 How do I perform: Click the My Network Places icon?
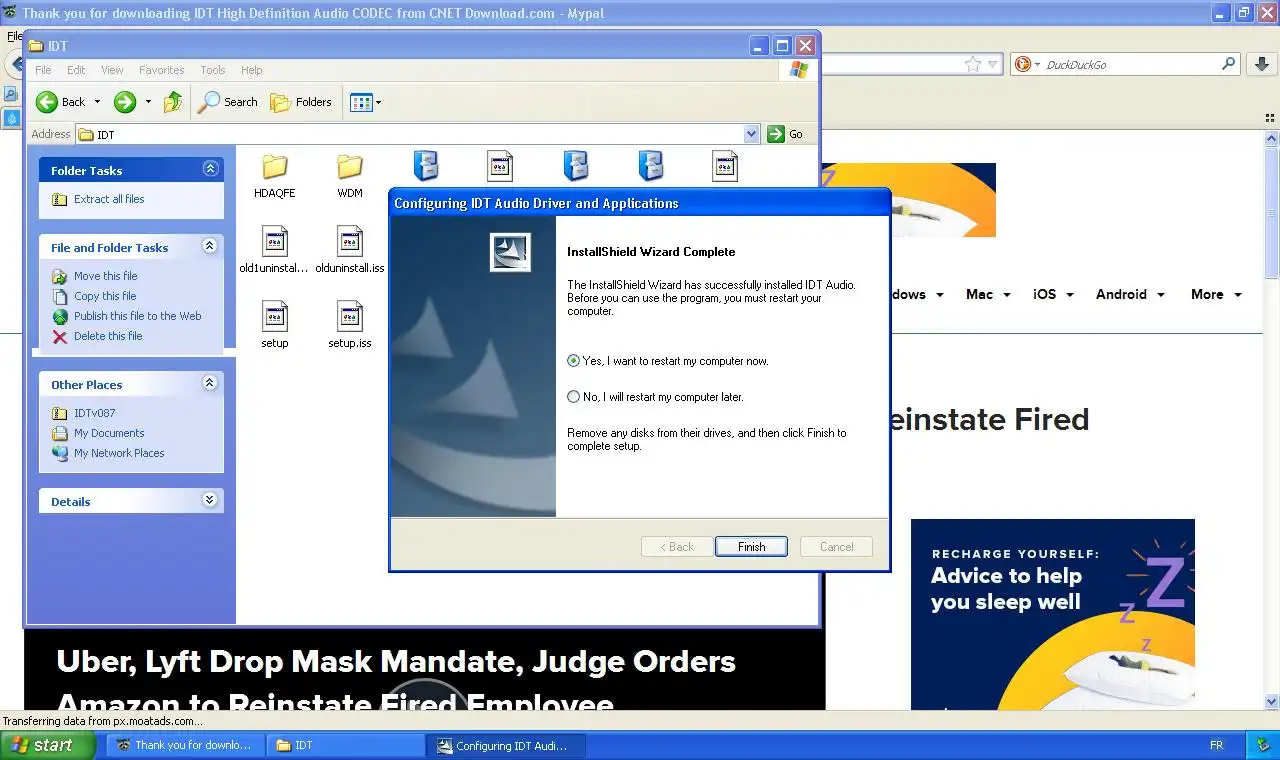(60, 453)
